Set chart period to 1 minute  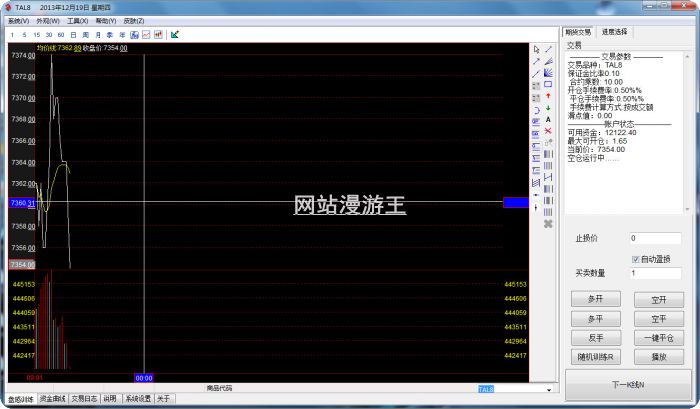pos(12,35)
